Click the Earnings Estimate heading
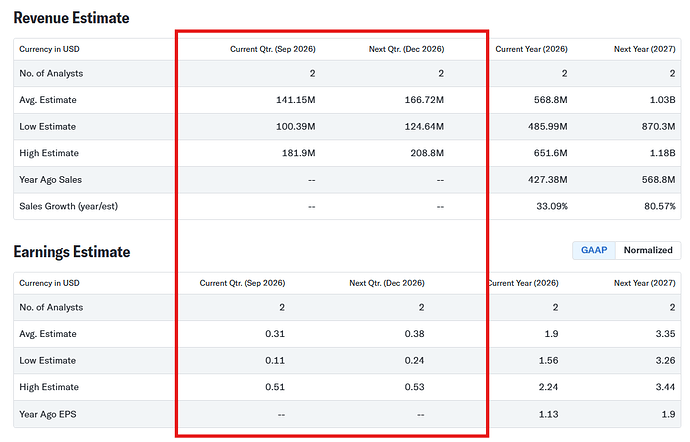Viewport: 690px width, 442px height. click(x=72, y=252)
